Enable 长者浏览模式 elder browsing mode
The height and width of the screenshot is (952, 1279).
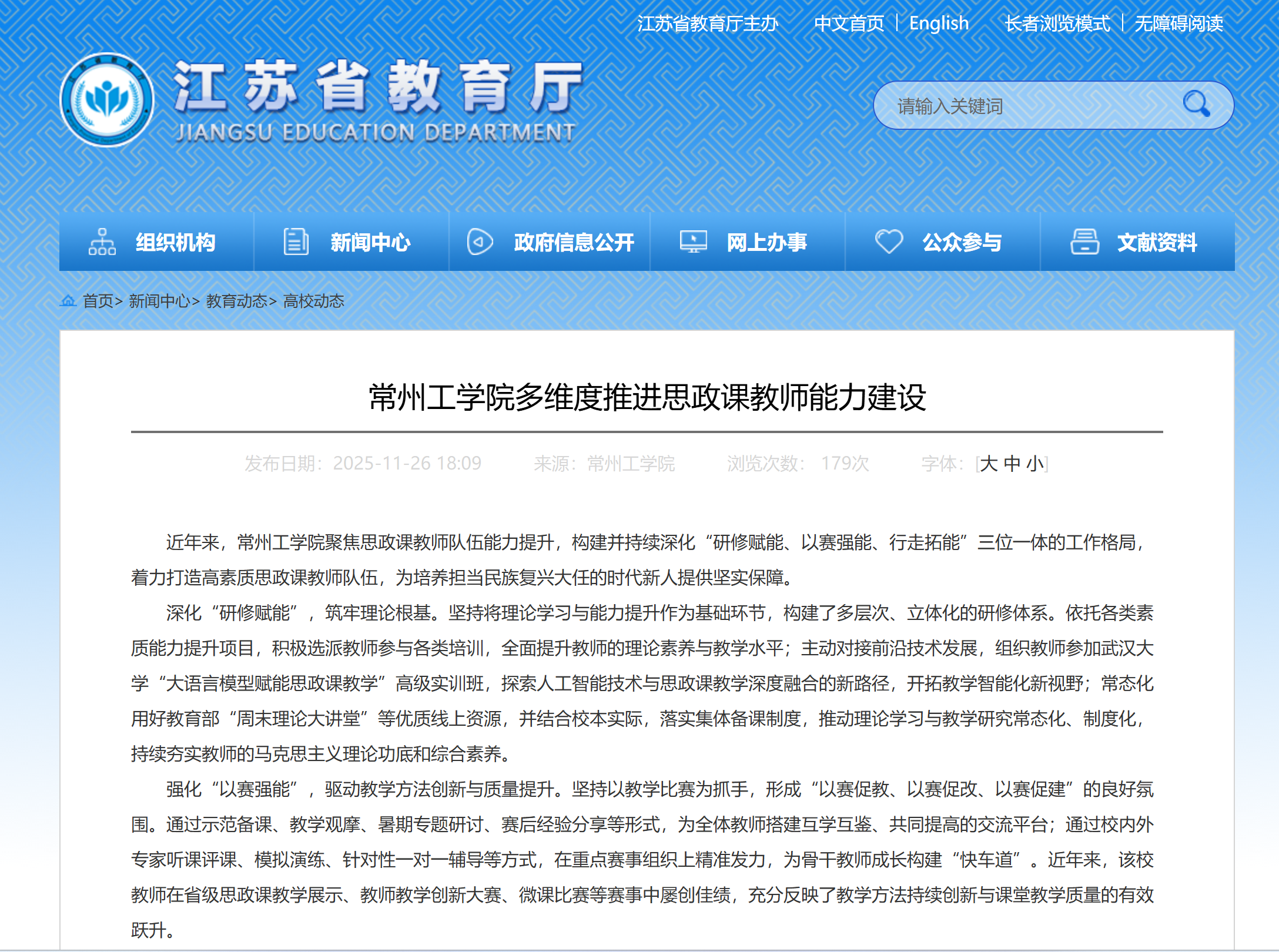[1057, 24]
